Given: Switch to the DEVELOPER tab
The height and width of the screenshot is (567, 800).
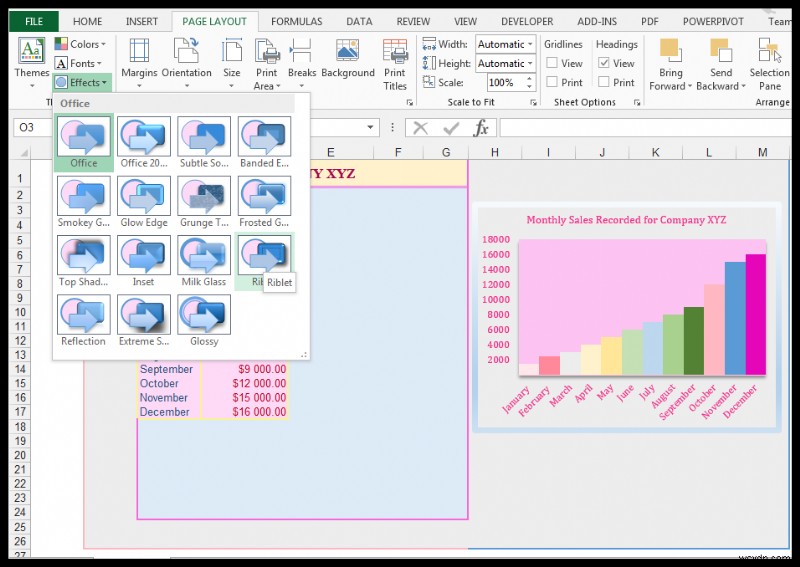Looking at the screenshot, I should 527,21.
